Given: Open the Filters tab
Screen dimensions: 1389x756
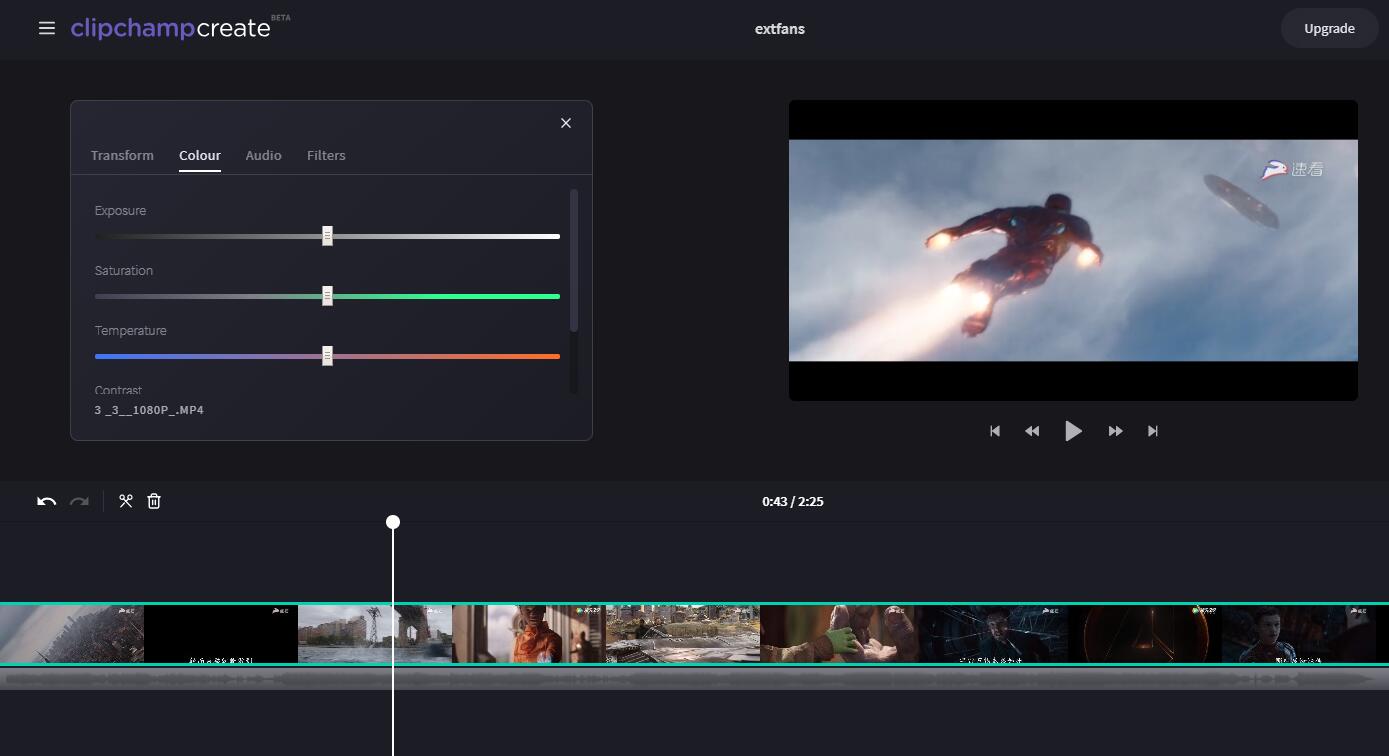Looking at the screenshot, I should tap(326, 155).
